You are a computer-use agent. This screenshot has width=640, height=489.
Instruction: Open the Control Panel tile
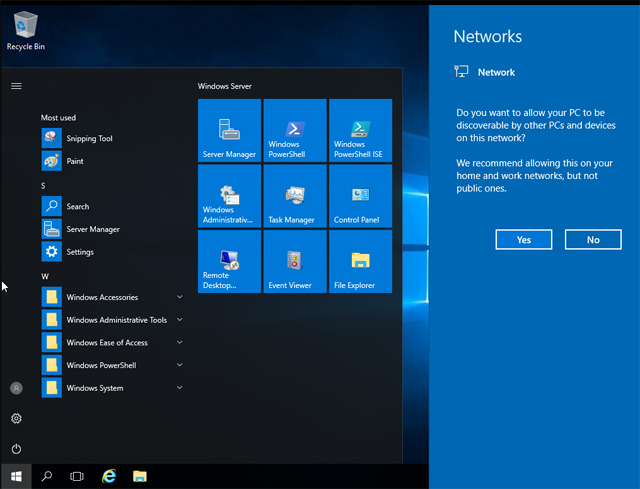(x=360, y=195)
